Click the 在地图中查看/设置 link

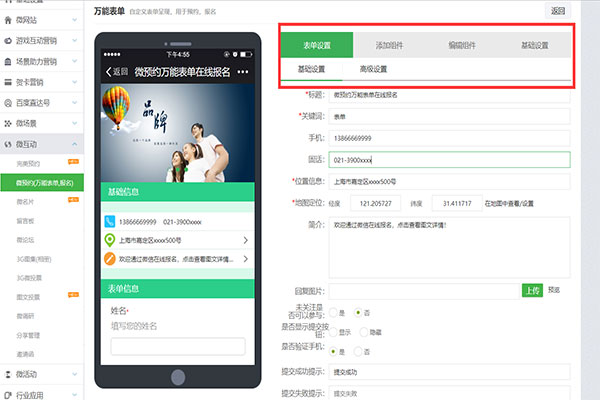(x=509, y=204)
